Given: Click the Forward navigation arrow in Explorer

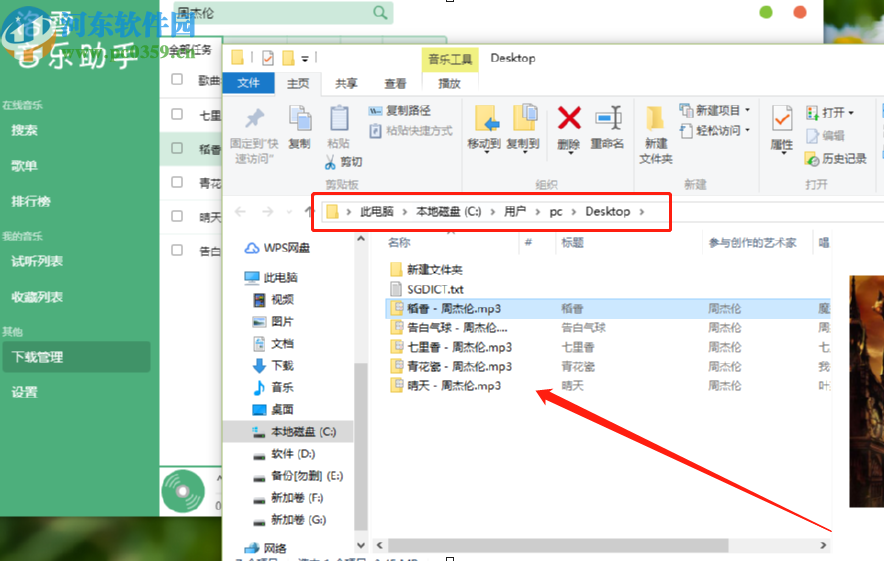Looking at the screenshot, I should [x=268, y=211].
